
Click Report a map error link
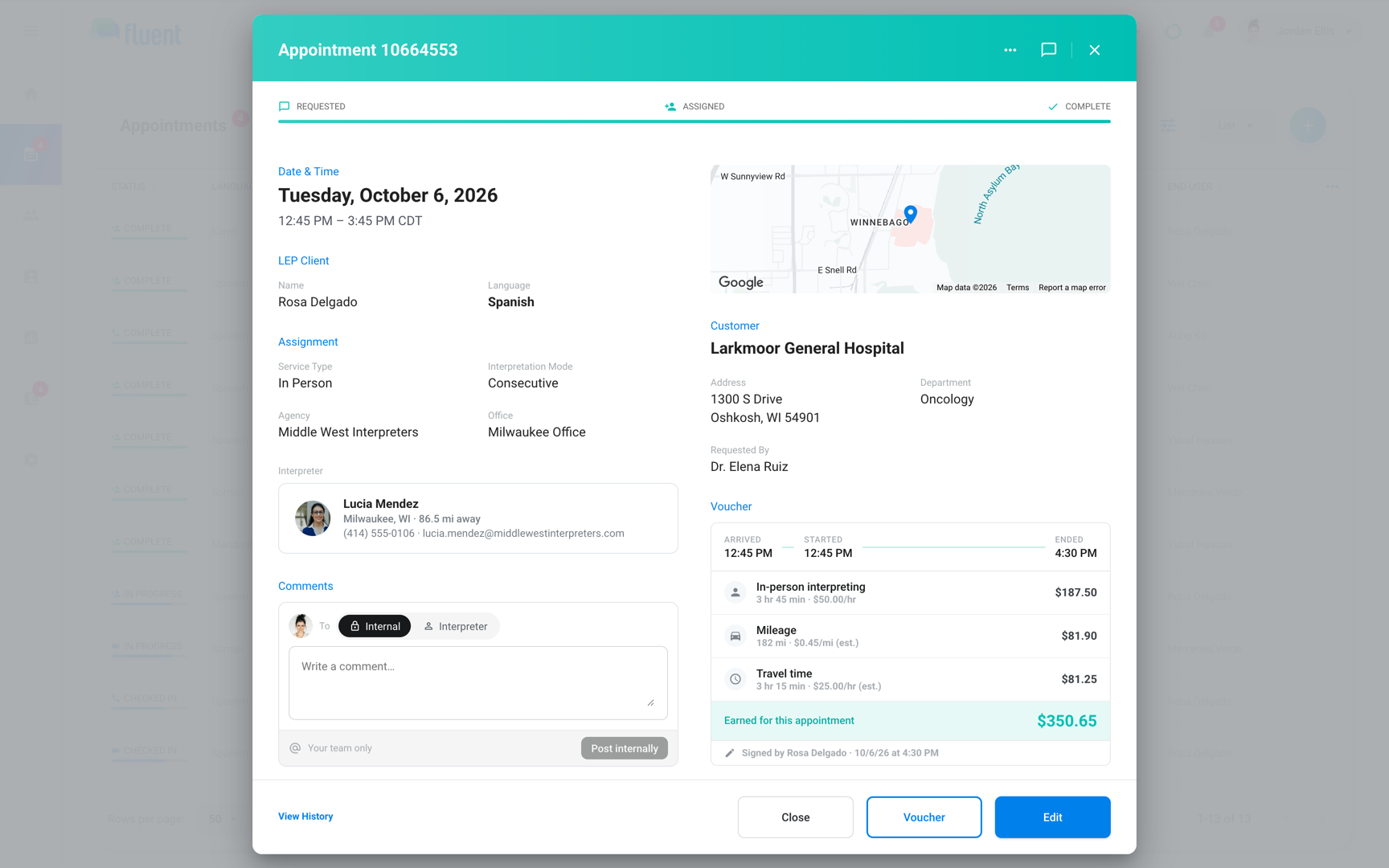(1071, 288)
